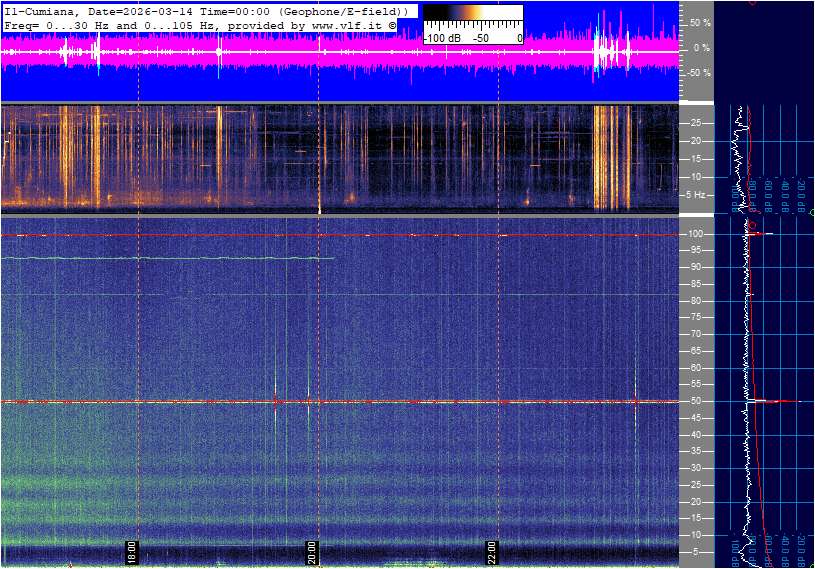
Task: Click the 20:00 time marker label
Action: (312, 551)
